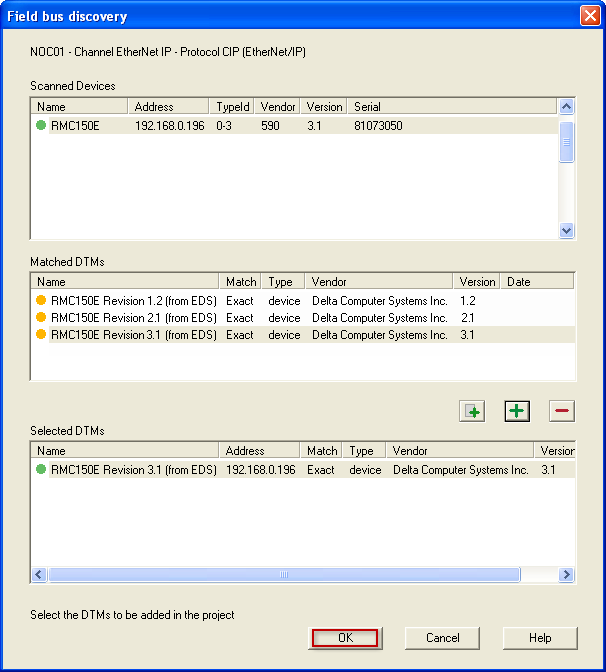Viewport: 606px width, 672px height.
Task: Click Address header in Selected DTMs
Action: click(259, 450)
